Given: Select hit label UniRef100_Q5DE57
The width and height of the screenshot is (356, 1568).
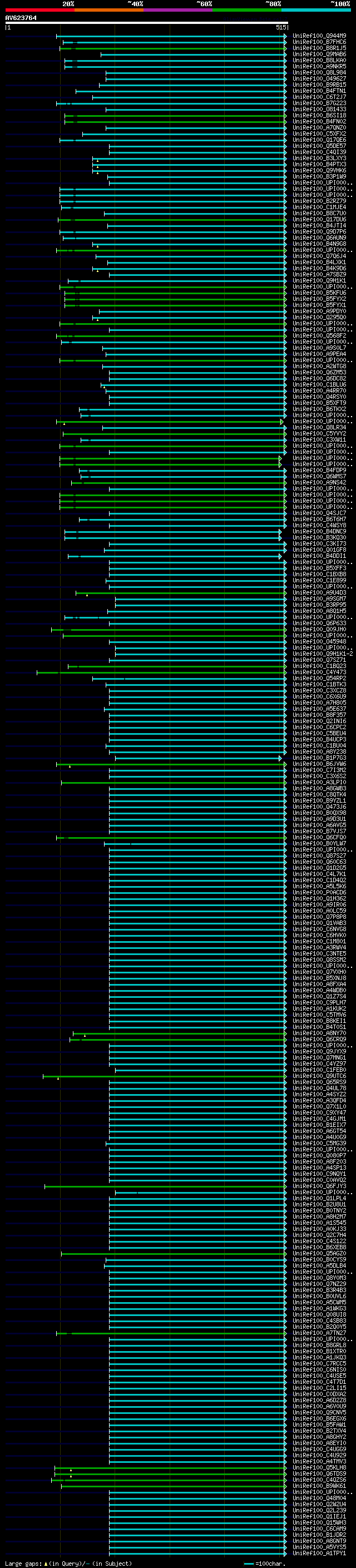Looking at the screenshot, I should coord(319,146).
